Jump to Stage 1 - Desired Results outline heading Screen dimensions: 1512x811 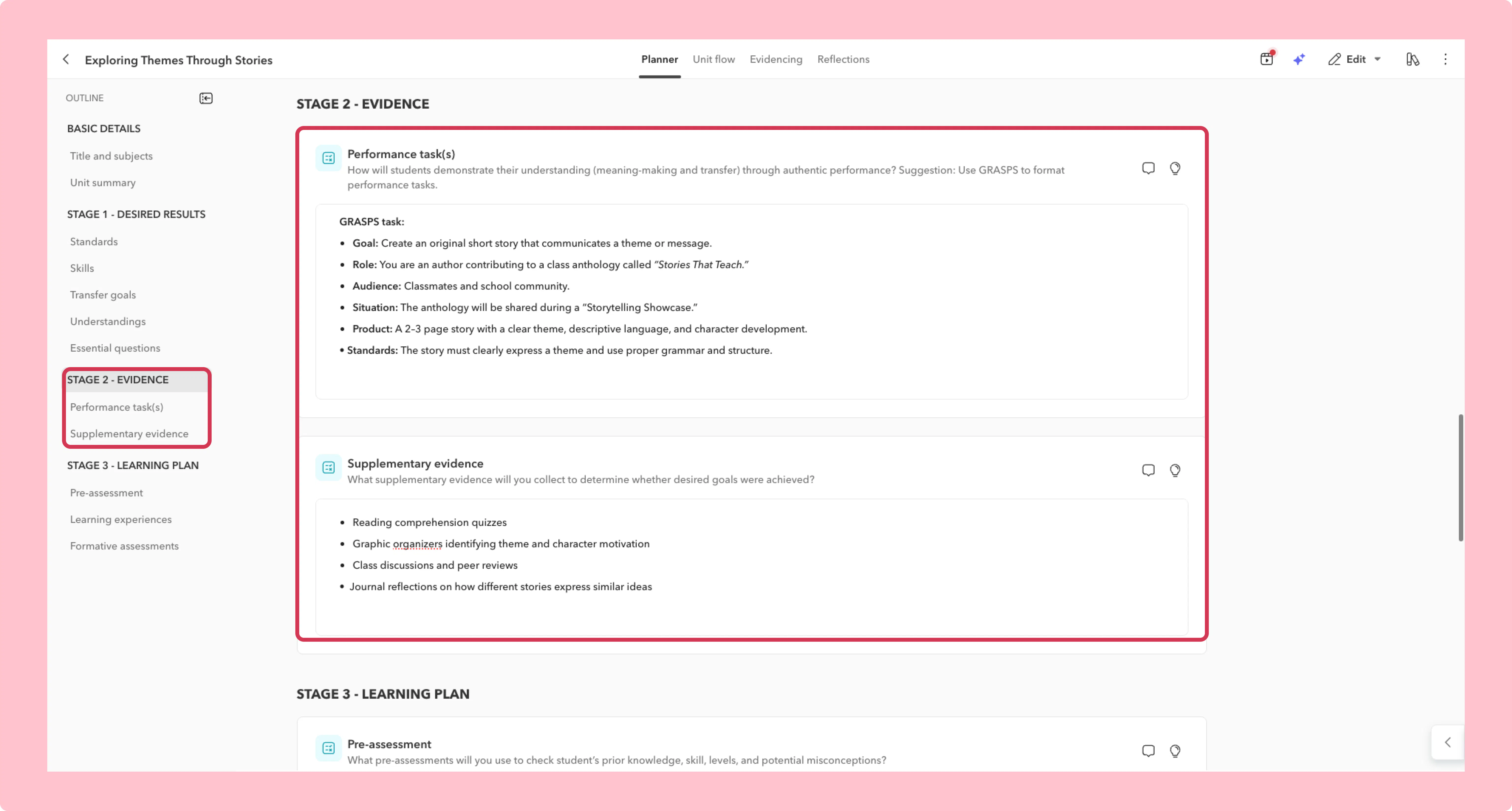[136, 214]
